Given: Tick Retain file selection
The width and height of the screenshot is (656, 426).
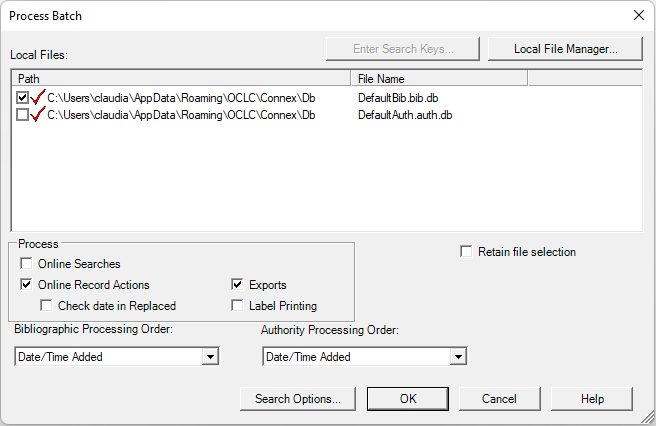Looking at the screenshot, I should (466, 251).
